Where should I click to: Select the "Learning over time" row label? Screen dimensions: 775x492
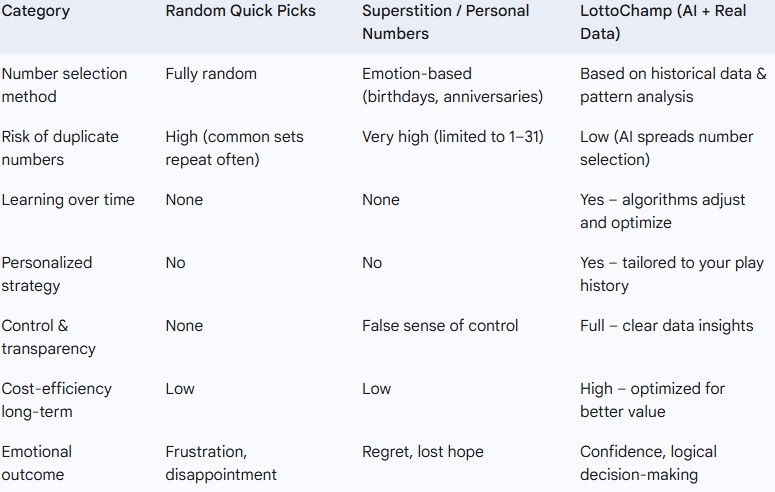[x=68, y=200]
